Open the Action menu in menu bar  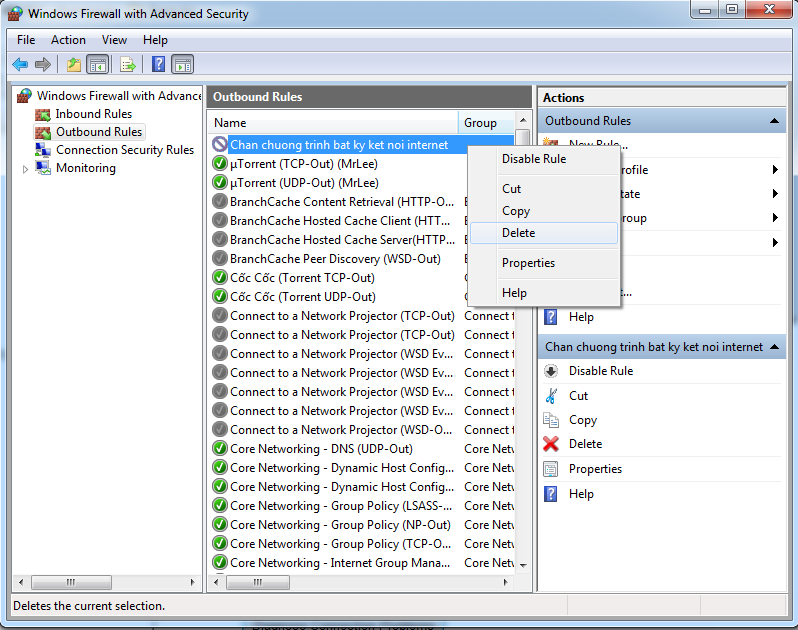point(68,40)
